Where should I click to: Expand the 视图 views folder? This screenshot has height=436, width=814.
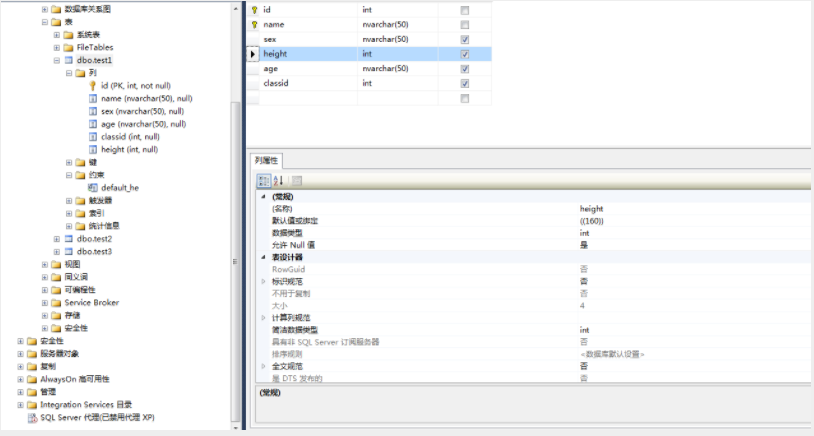click(45, 265)
